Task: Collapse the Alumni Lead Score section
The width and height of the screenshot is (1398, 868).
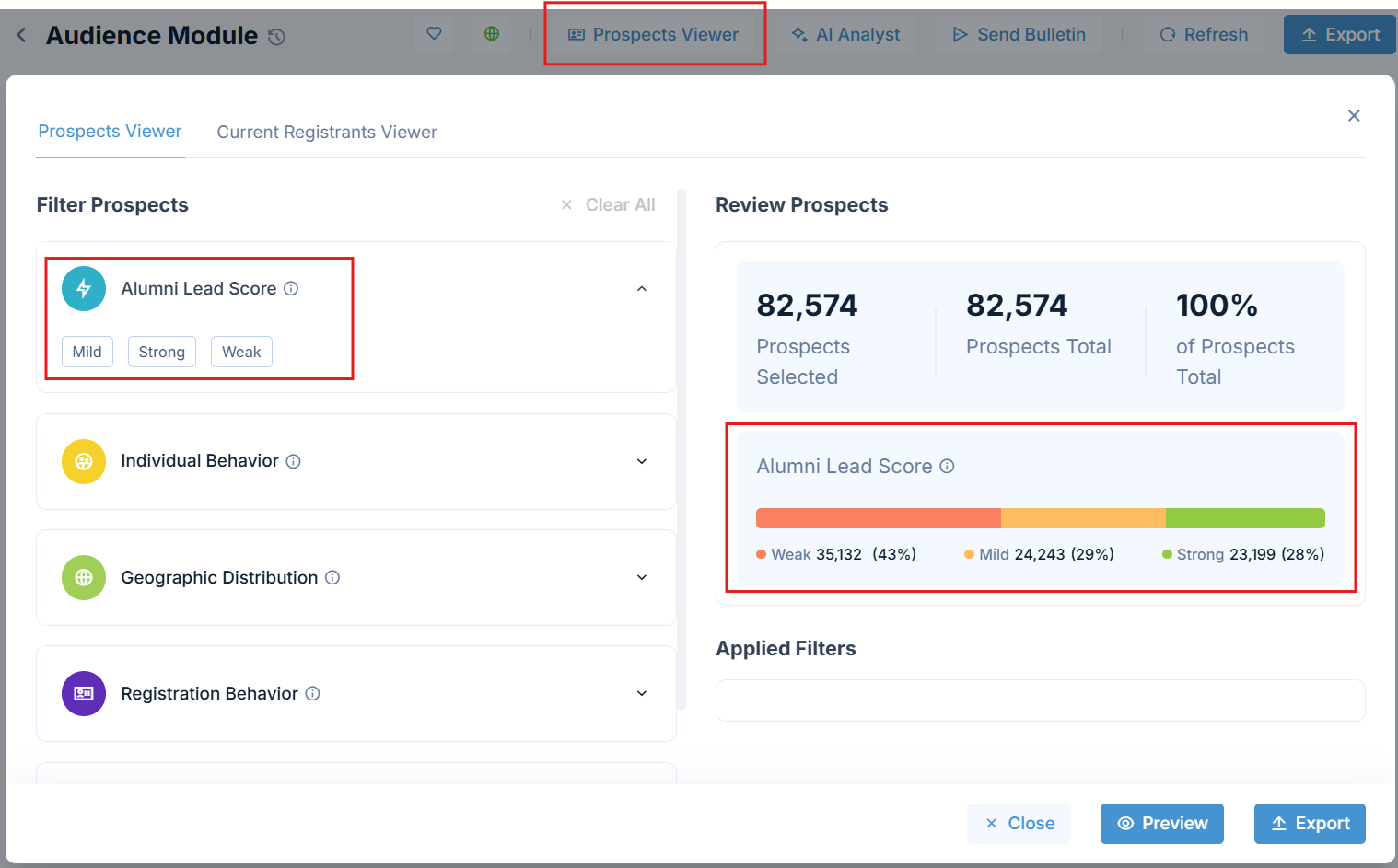Action: [x=642, y=289]
